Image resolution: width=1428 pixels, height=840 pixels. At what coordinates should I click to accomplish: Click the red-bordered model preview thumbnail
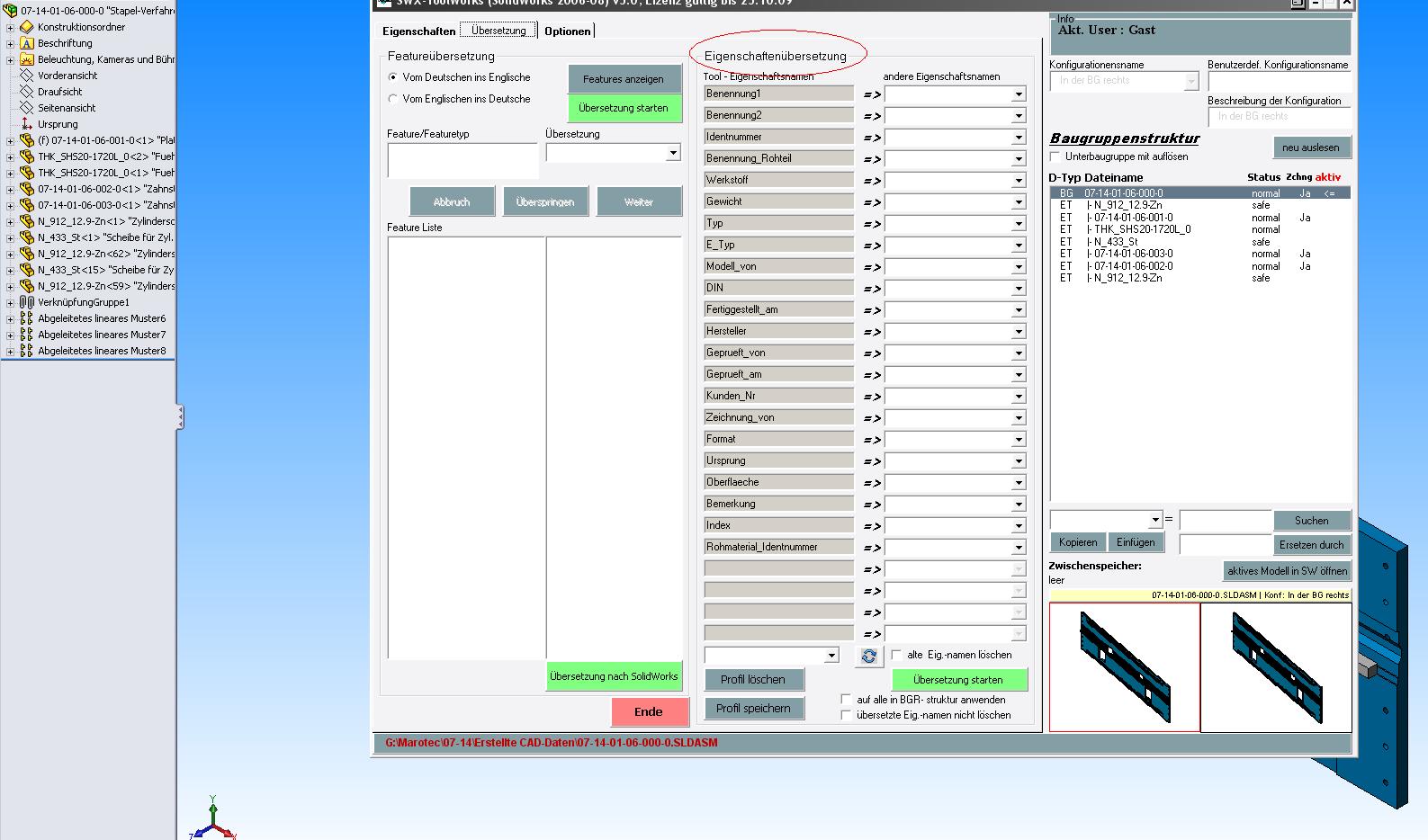(1125, 667)
